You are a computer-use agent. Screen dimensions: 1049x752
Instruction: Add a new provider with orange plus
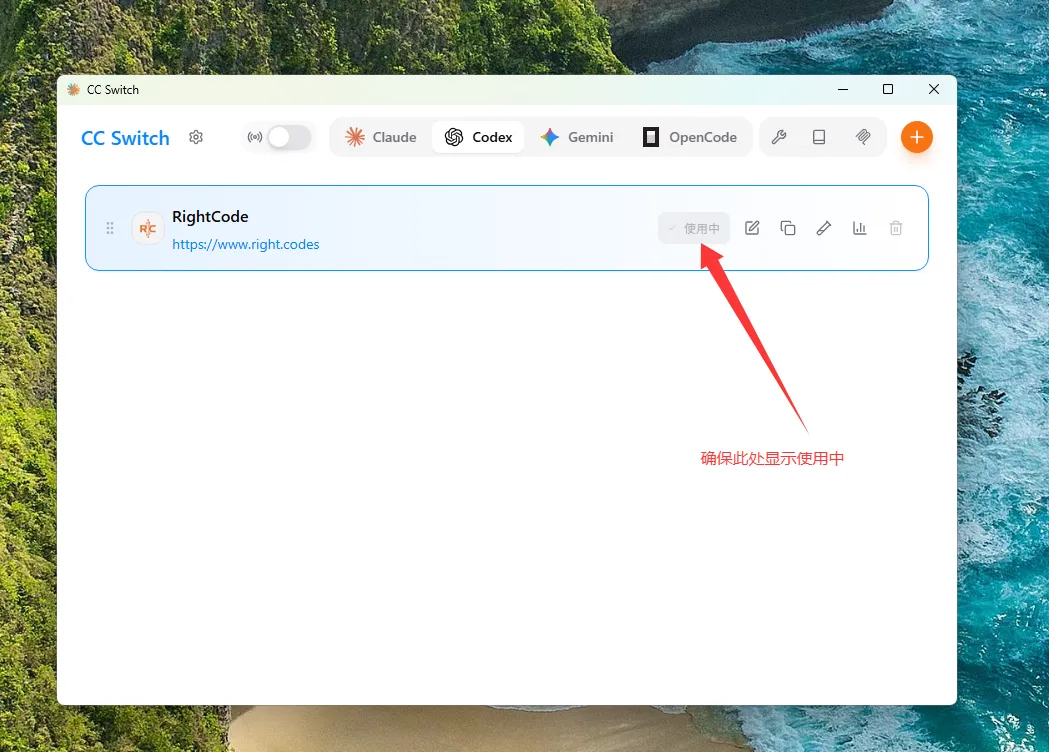916,137
